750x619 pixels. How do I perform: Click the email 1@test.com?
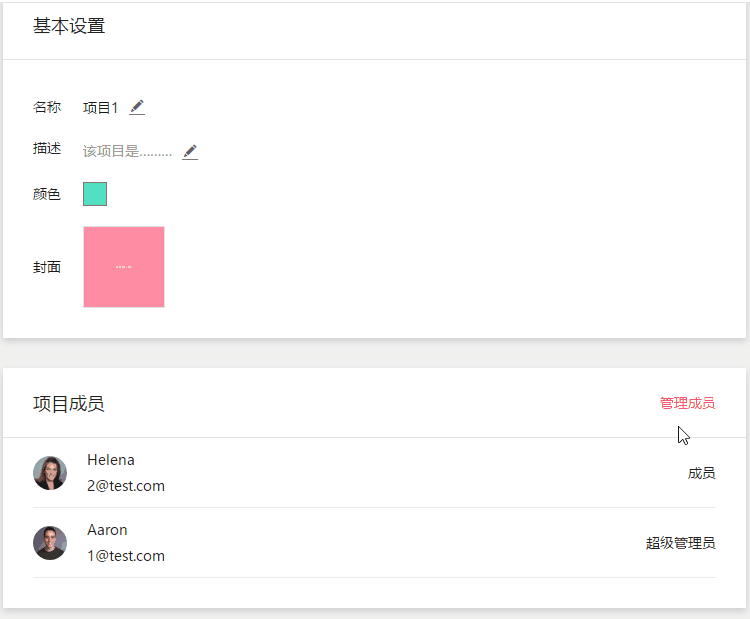(x=126, y=556)
